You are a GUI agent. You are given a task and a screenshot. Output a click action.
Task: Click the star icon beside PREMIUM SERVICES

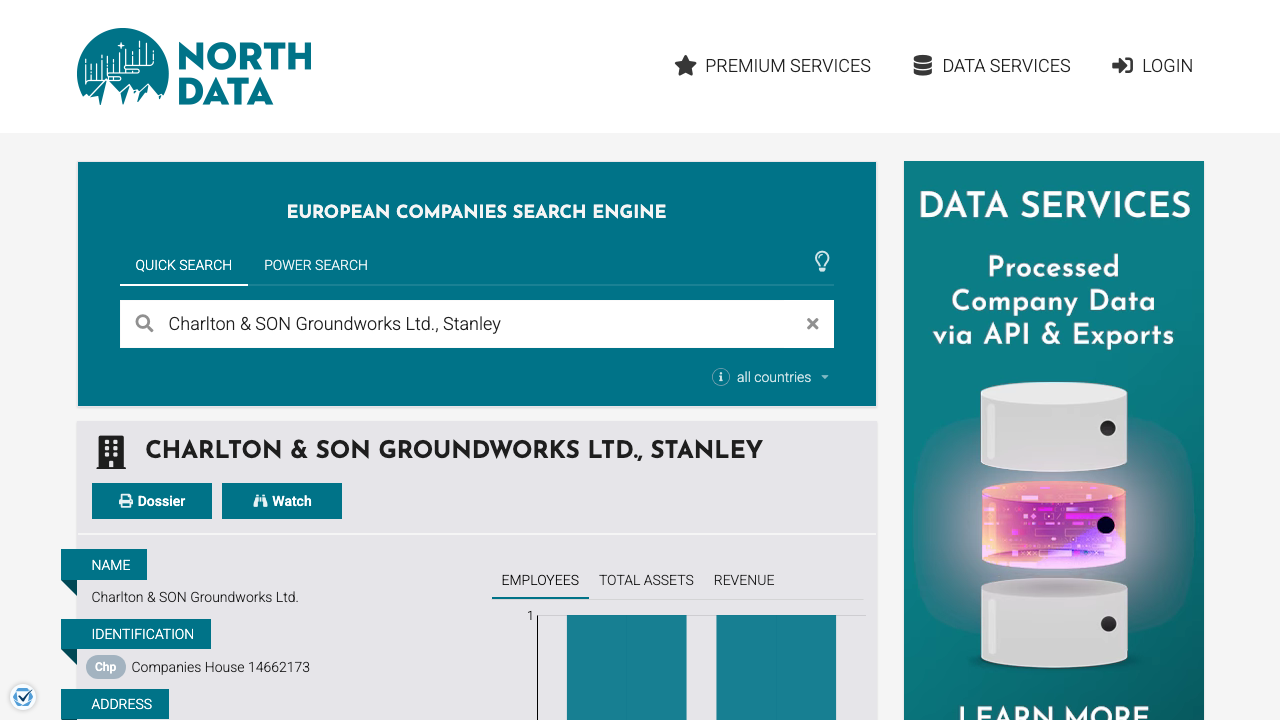coord(685,65)
